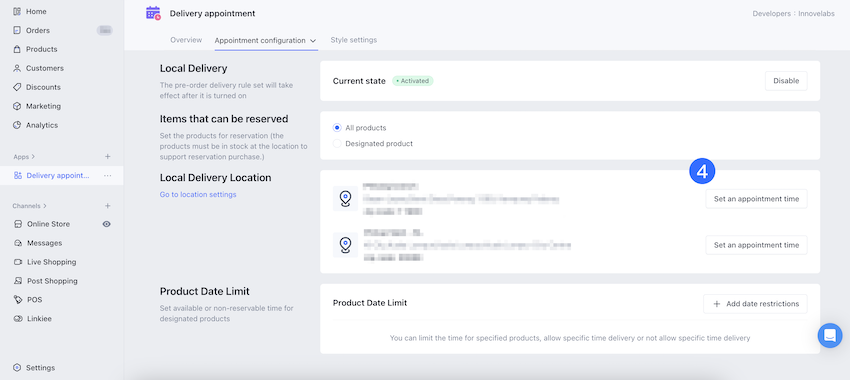Preview Online Store with the eye icon
Image resolution: width=850 pixels, height=380 pixels.
(x=107, y=224)
